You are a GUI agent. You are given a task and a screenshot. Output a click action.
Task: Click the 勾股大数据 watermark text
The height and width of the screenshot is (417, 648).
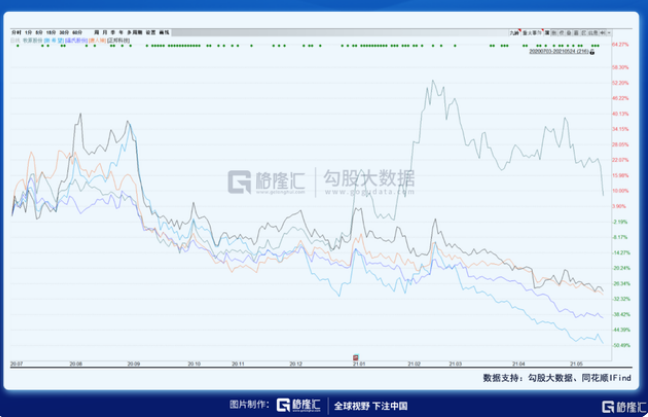point(366,180)
